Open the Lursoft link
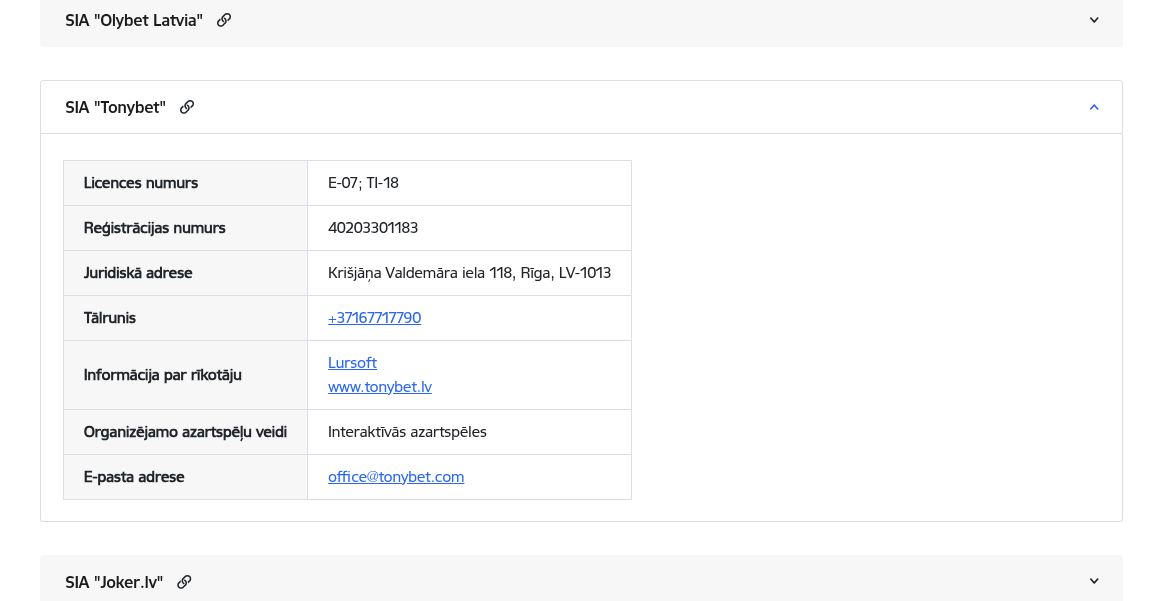This screenshot has height=601, width=1163. (352, 363)
